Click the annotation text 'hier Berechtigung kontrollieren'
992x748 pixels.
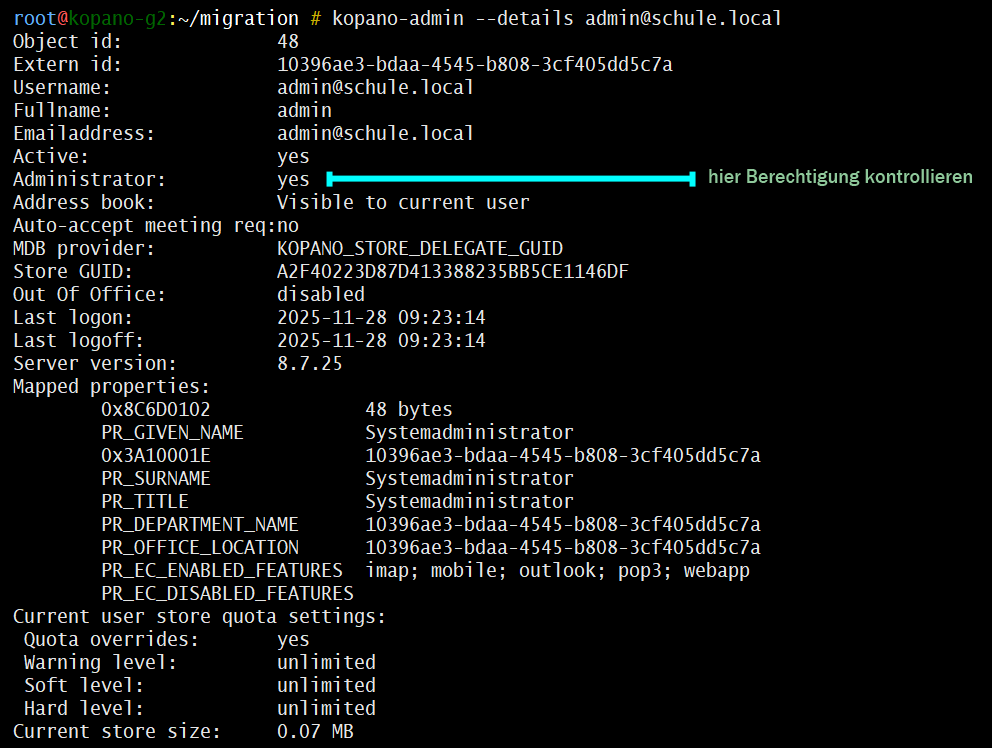pos(840,177)
